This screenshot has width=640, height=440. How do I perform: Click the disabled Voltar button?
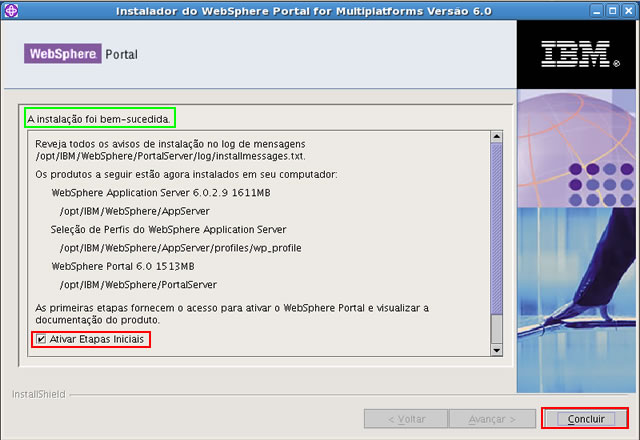pyautogui.click(x=406, y=419)
